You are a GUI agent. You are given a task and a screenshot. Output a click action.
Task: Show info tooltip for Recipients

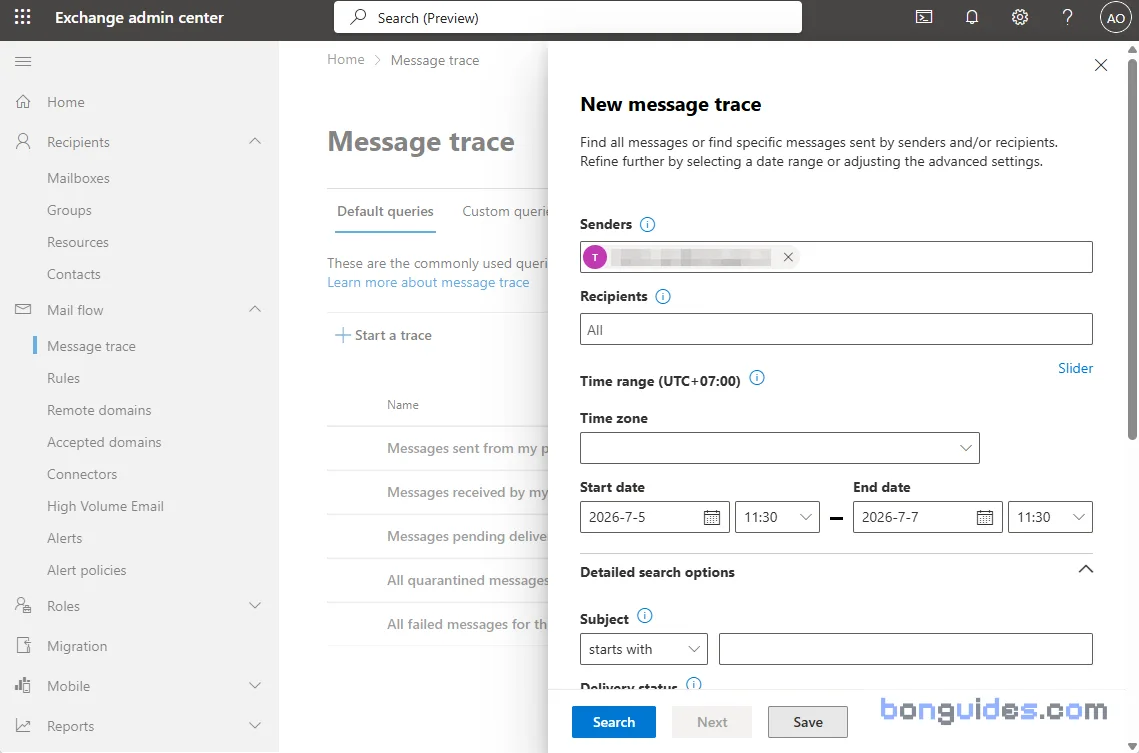coord(662,296)
